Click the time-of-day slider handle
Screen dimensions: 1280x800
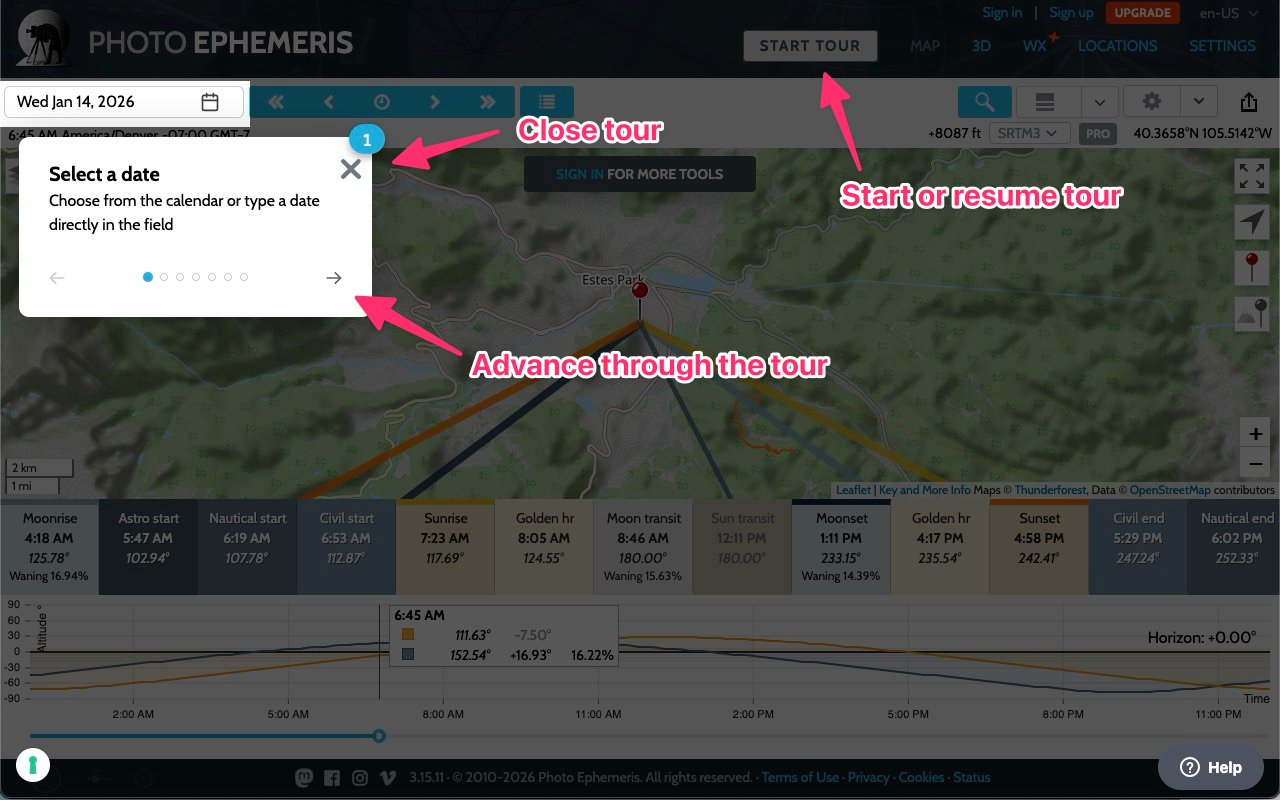[x=379, y=736]
